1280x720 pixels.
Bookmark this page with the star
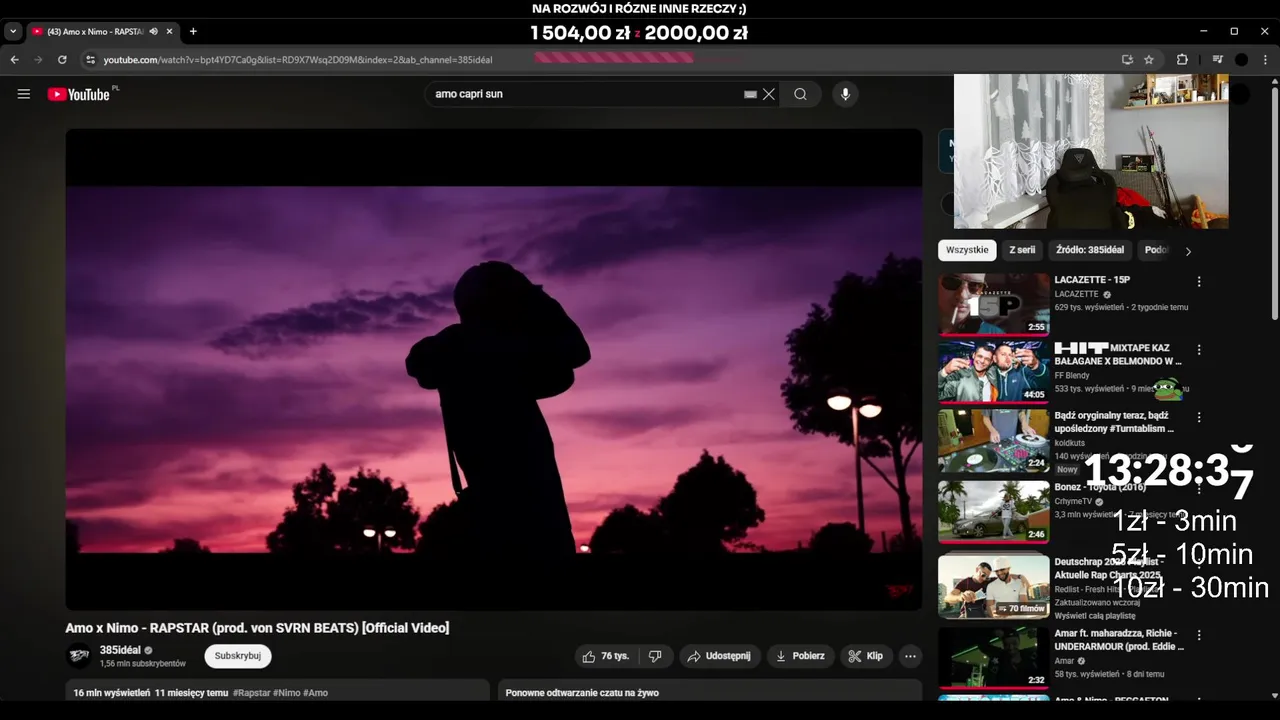pos(1149,60)
